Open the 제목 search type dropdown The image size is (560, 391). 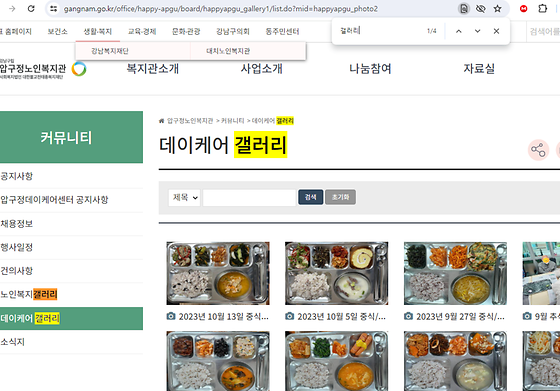pos(184,197)
